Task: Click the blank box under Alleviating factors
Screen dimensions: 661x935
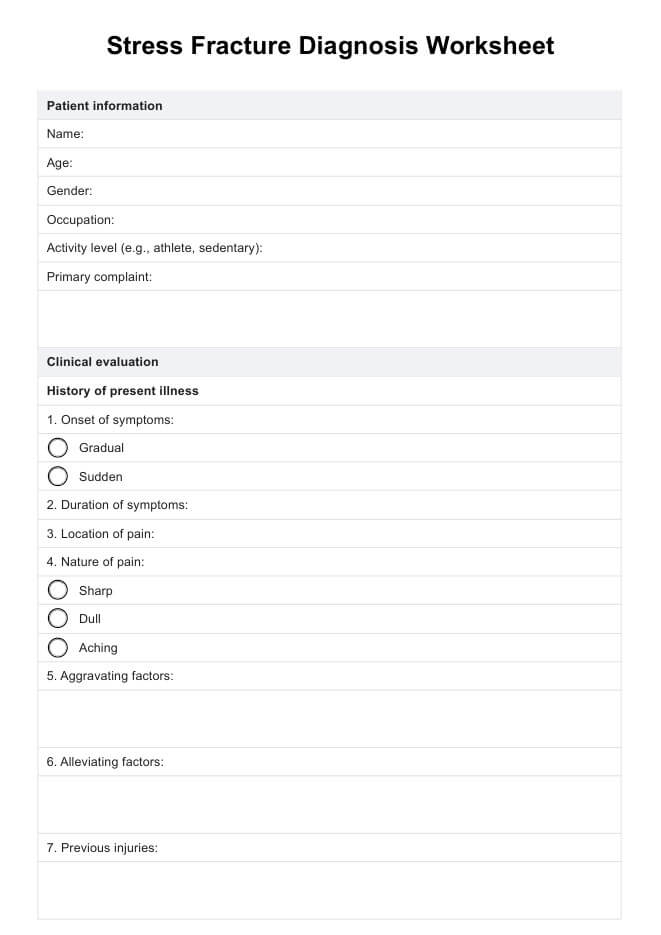Action: pos(330,805)
